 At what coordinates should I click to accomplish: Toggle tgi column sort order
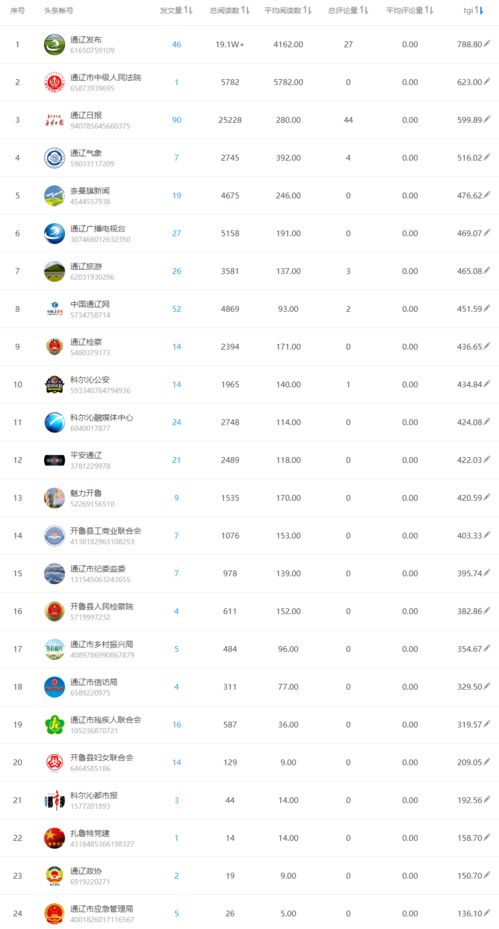point(479,11)
